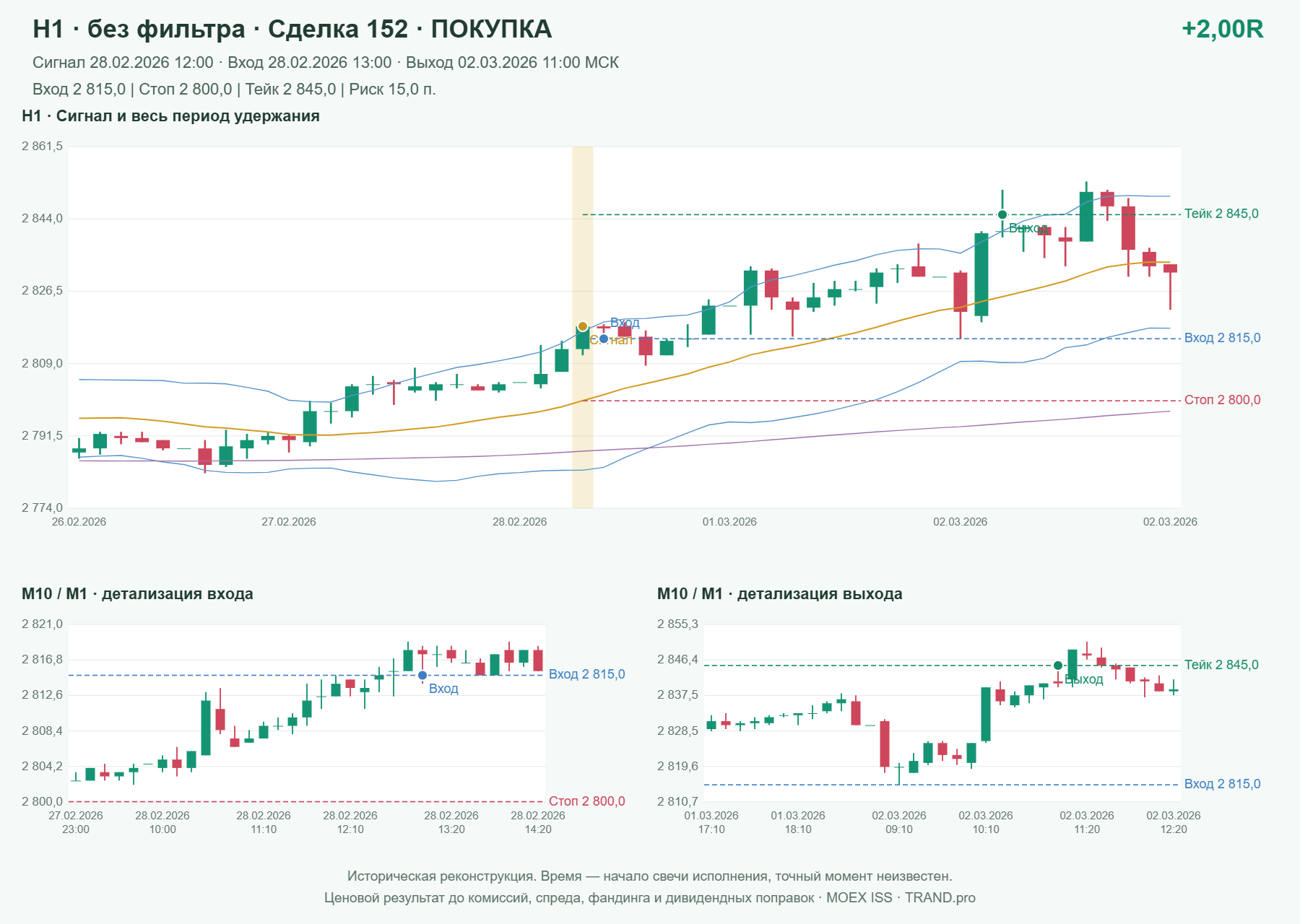
Task: Click the title 'H1 · без фильтра · Сделка 152 · ПОКУПКА'
Action: (292, 30)
